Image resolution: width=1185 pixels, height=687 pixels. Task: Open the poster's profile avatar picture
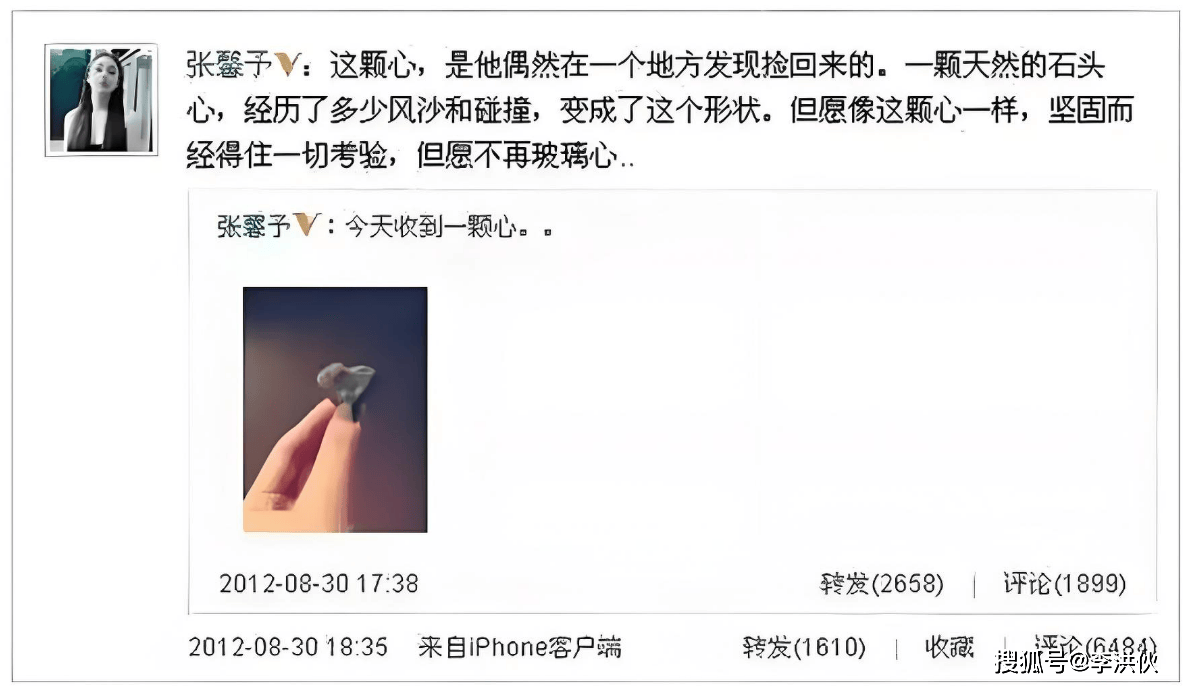click(101, 99)
